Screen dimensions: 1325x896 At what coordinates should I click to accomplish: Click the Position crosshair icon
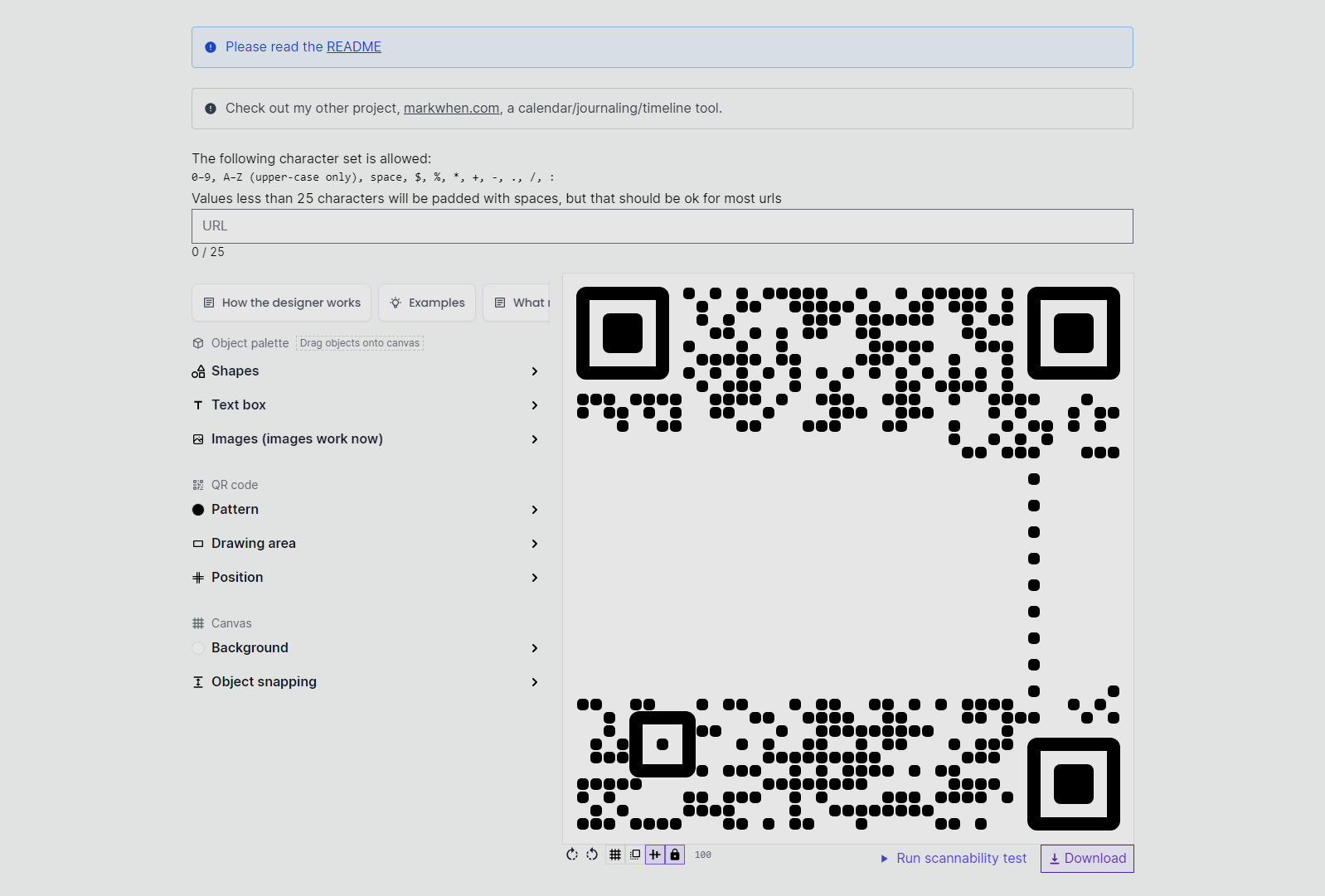tap(198, 578)
